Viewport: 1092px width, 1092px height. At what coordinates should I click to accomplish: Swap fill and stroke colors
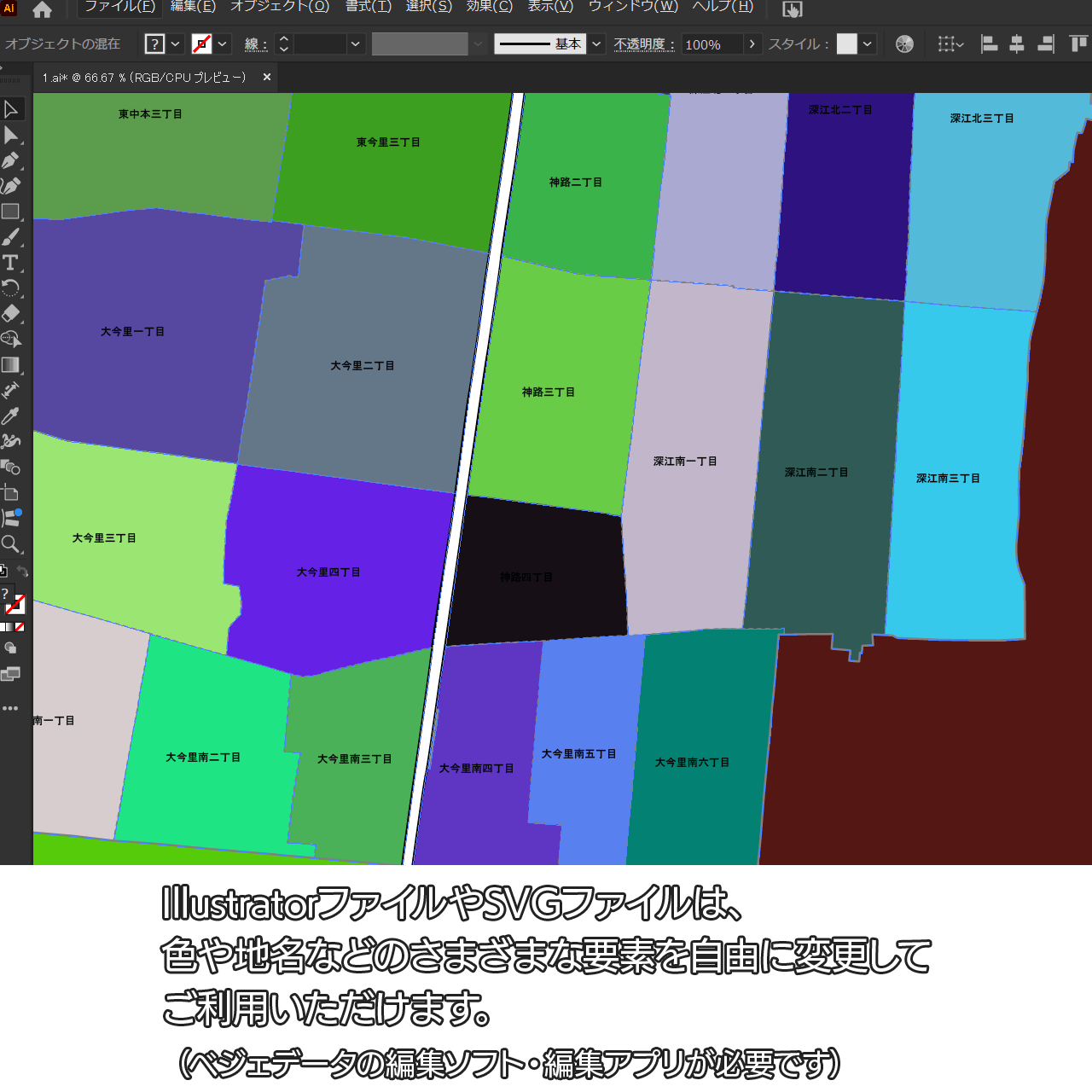pyautogui.click(x=23, y=572)
